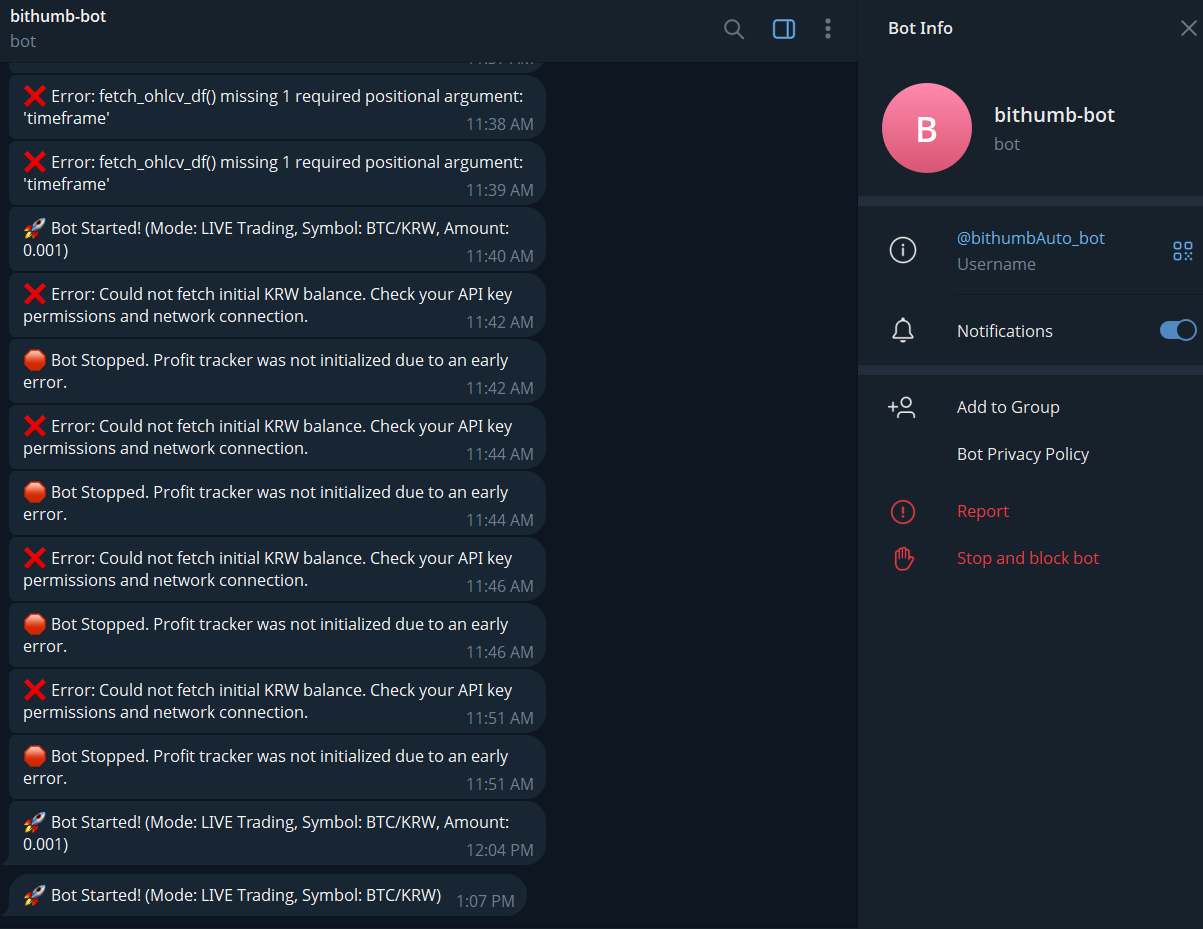This screenshot has height=929, width=1203.
Task: Click the Notifications label text
Action: pyautogui.click(x=1005, y=331)
